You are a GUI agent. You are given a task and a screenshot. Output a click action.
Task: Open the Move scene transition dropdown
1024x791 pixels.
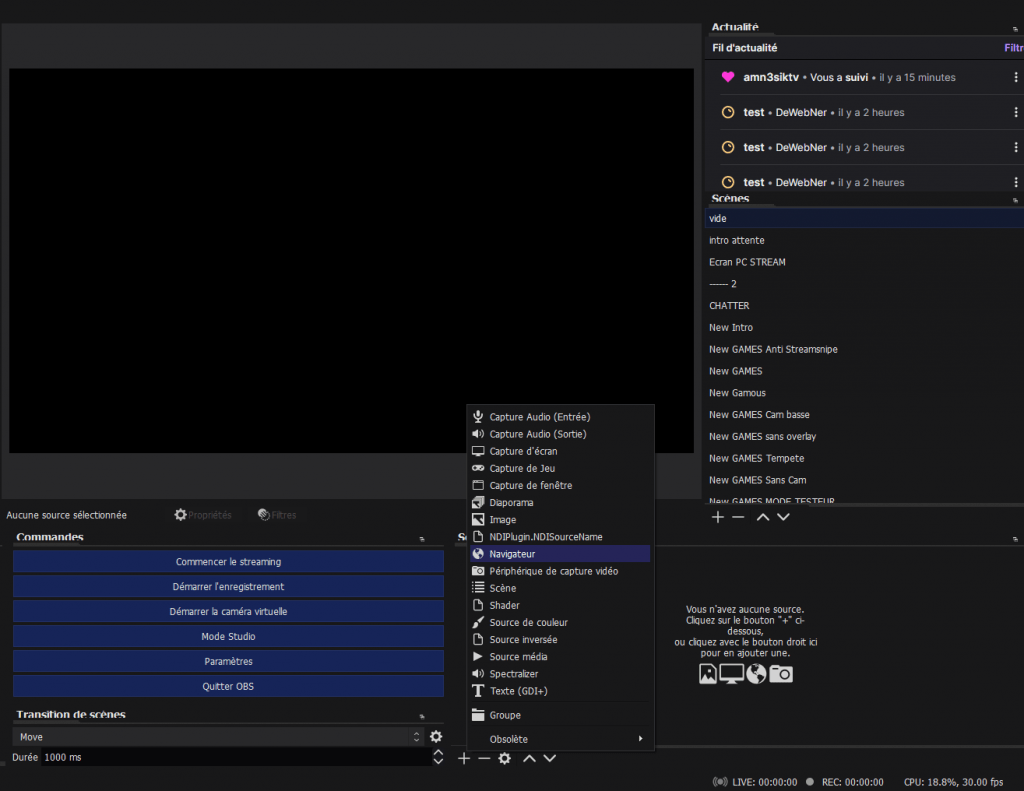219,737
